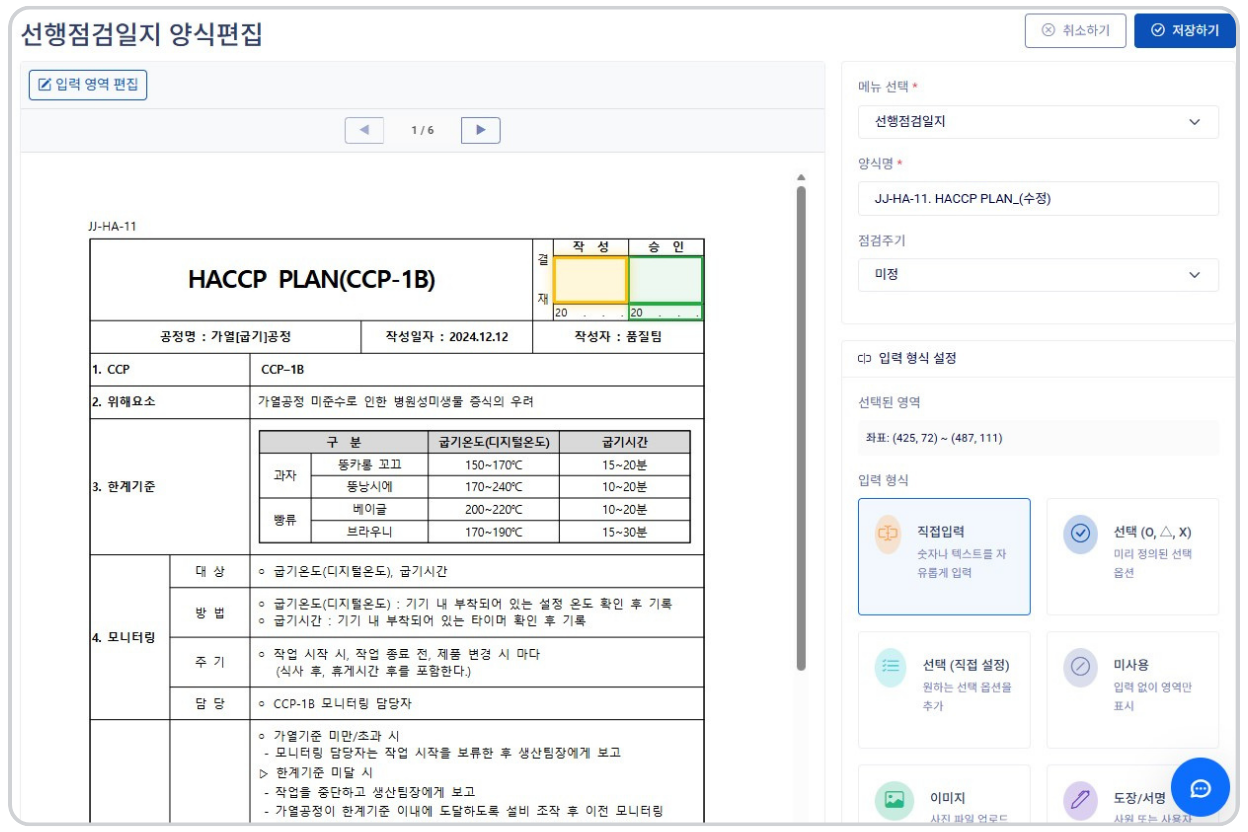Select 미사용 input format card
Viewport: 1248px width, 832px height.
[1132, 690]
